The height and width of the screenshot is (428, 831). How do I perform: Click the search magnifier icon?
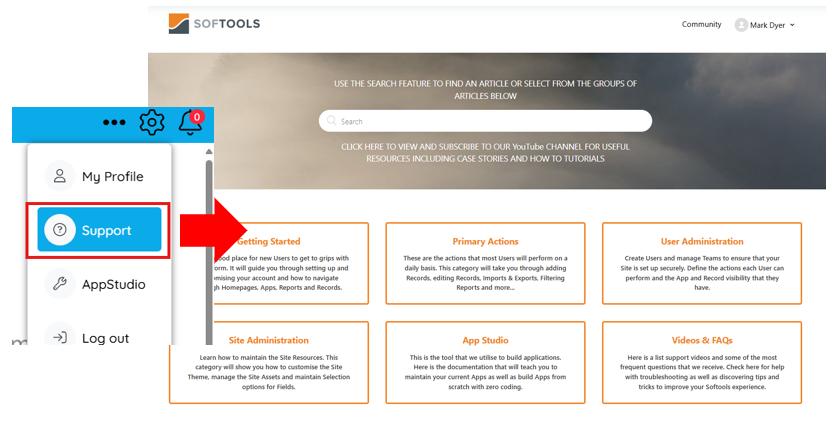pos(332,121)
